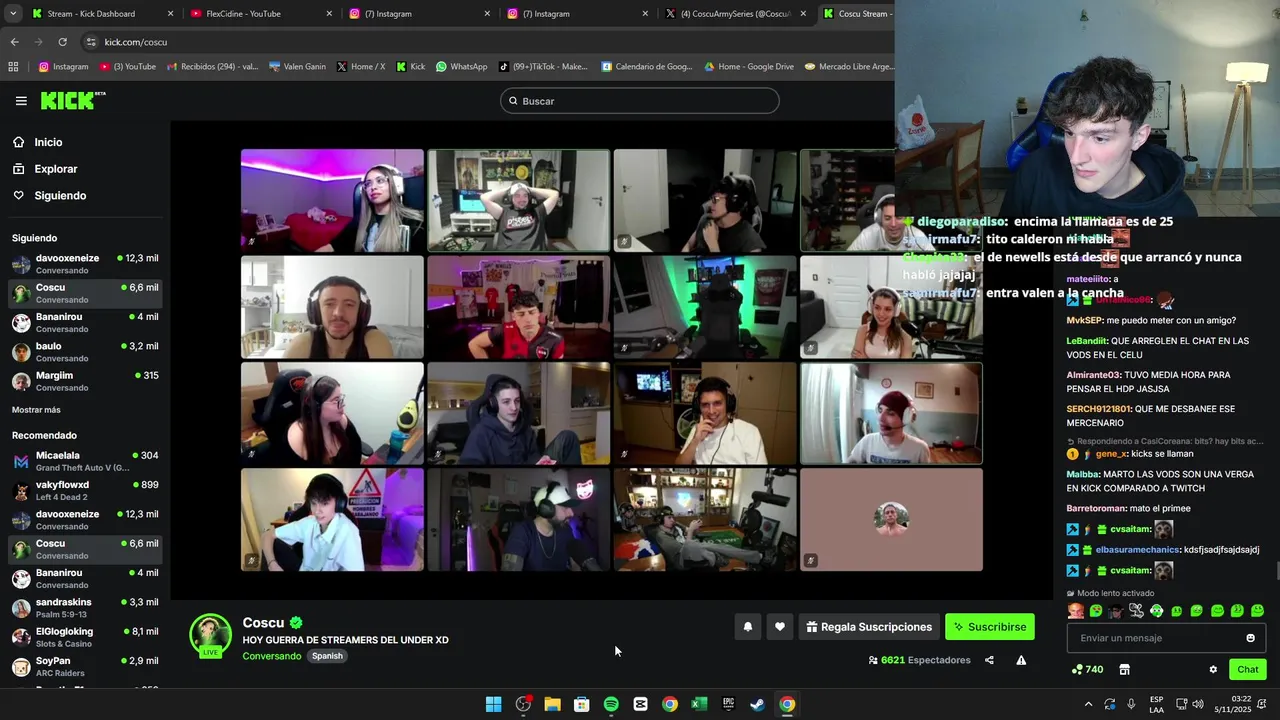The height and width of the screenshot is (720, 1280).
Task: Open the Valen Ganin bookmark
Action: tap(298, 67)
